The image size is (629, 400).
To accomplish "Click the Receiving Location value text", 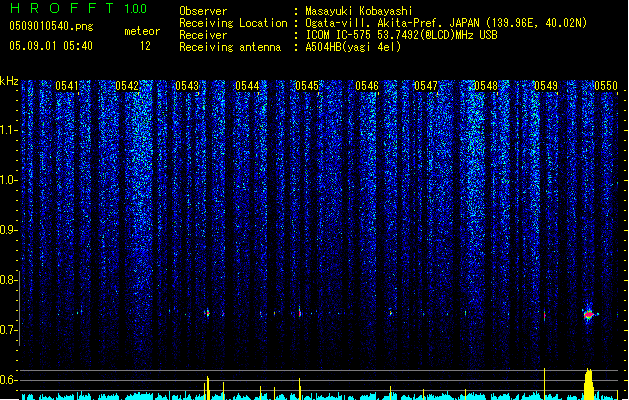I will [446, 23].
